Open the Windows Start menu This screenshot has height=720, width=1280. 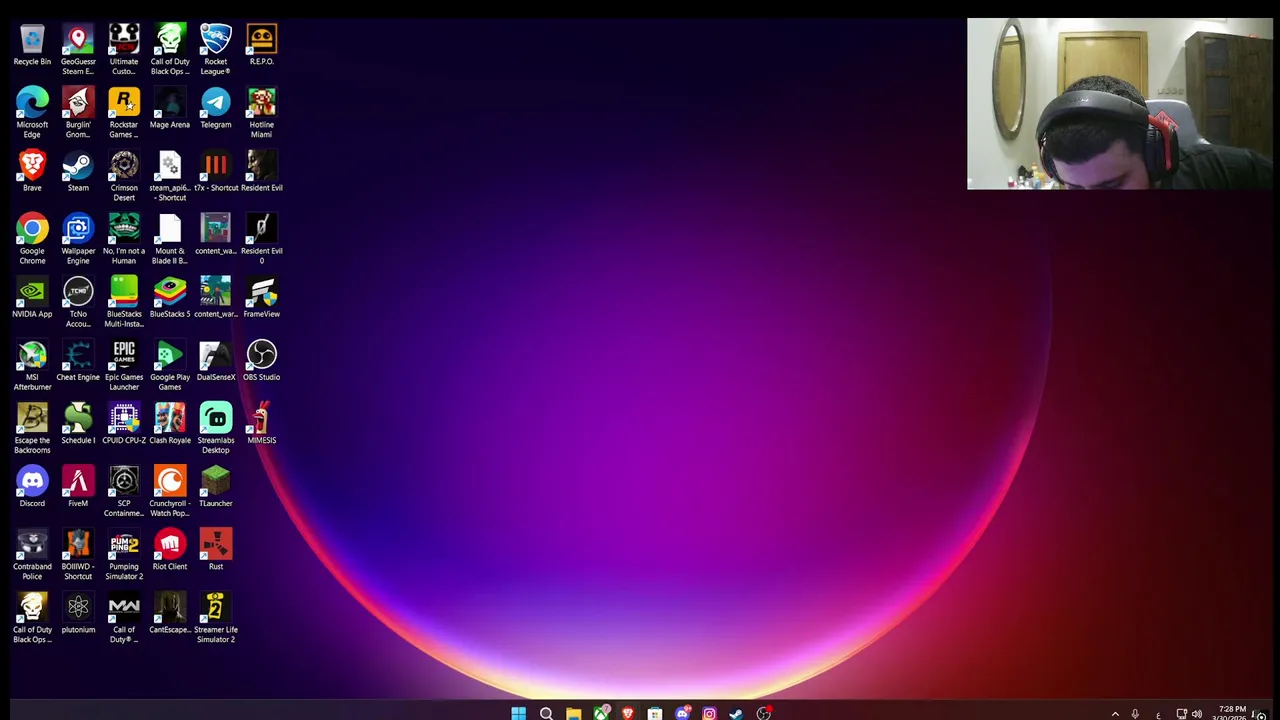(x=518, y=713)
